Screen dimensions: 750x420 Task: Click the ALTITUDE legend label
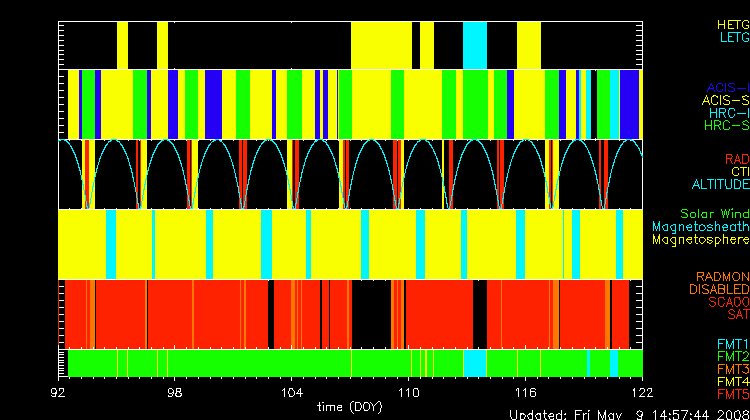(720, 185)
